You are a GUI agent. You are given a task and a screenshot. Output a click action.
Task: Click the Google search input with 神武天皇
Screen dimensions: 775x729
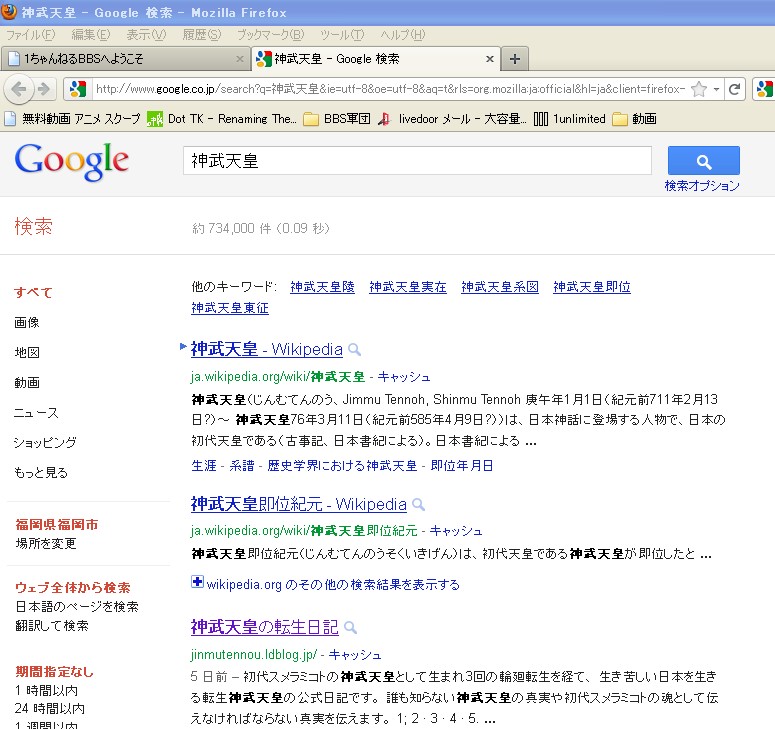click(x=417, y=161)
